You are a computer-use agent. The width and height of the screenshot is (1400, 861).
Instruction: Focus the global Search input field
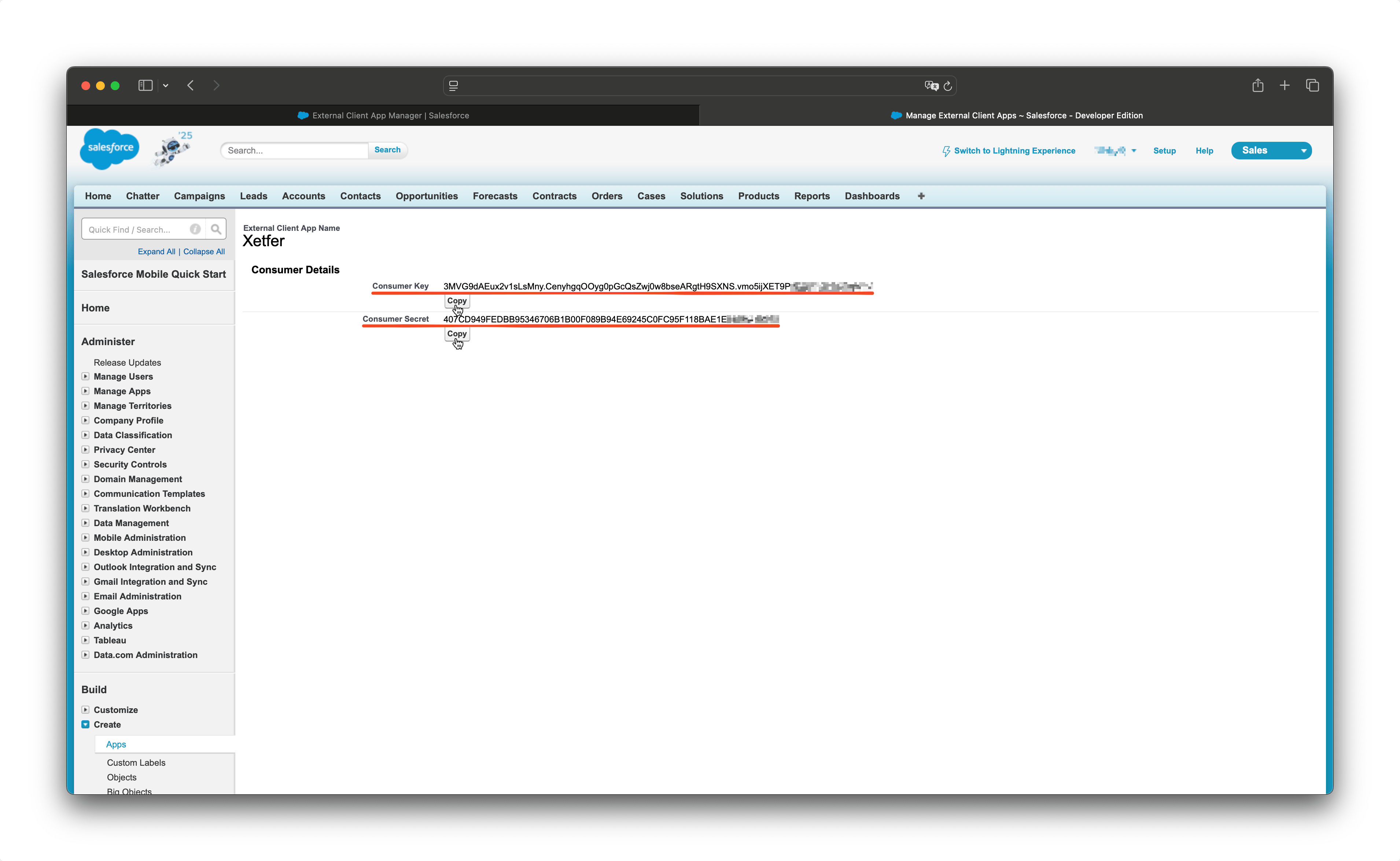(295, 150)
